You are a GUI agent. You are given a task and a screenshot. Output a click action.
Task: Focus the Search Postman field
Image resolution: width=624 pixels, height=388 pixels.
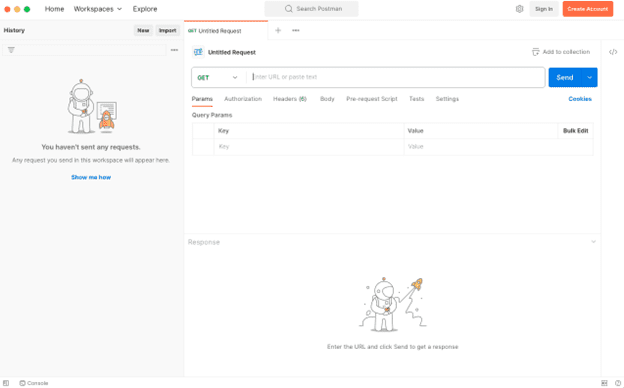point(312,9)
